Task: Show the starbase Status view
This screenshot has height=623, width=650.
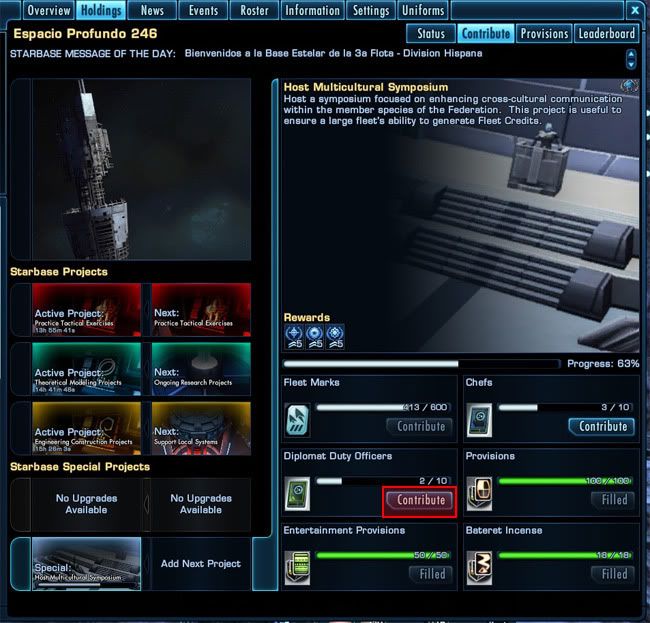Action: click(x=431, y=33)
